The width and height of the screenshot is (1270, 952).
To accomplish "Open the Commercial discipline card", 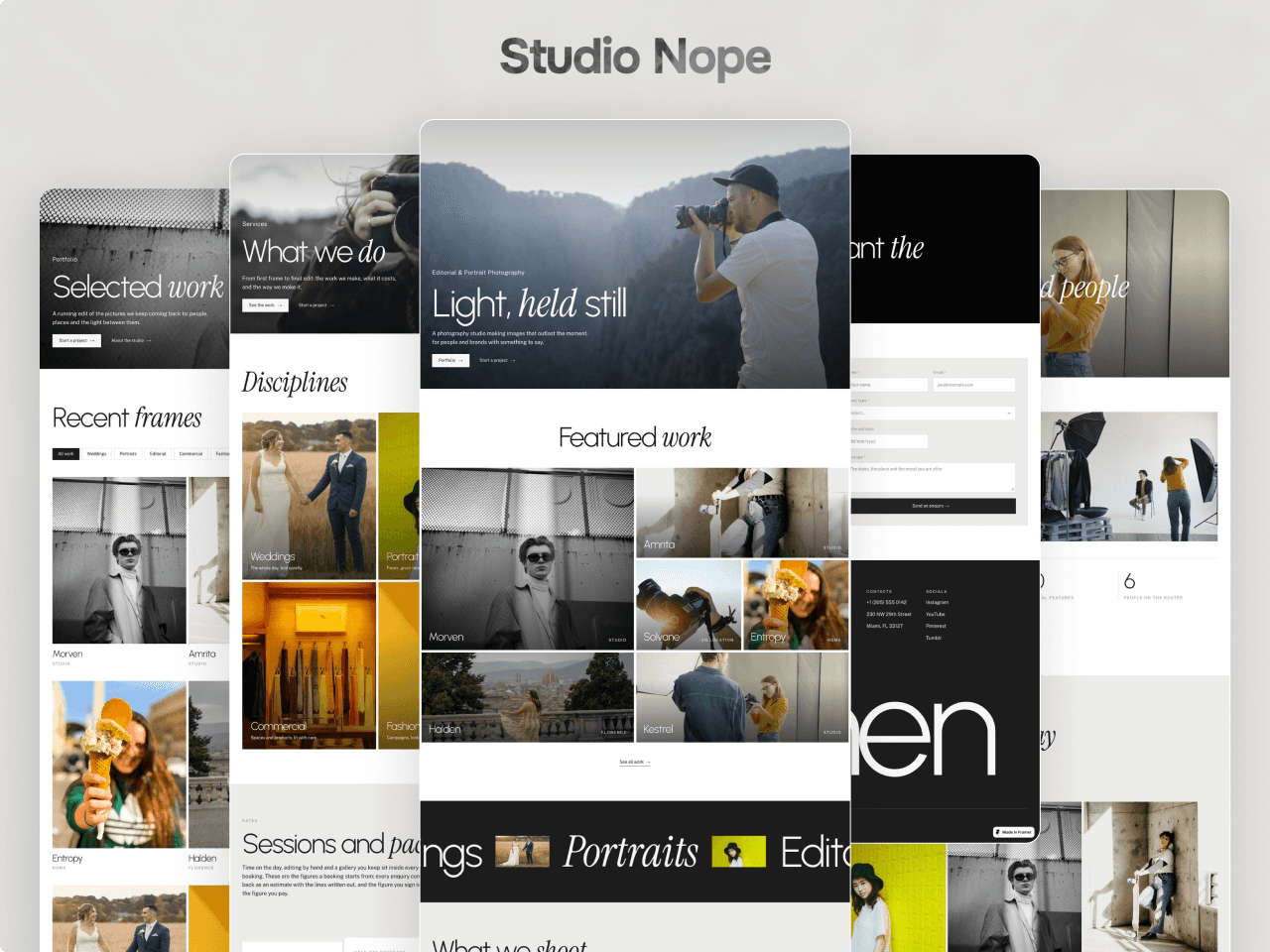I will 309,665.
